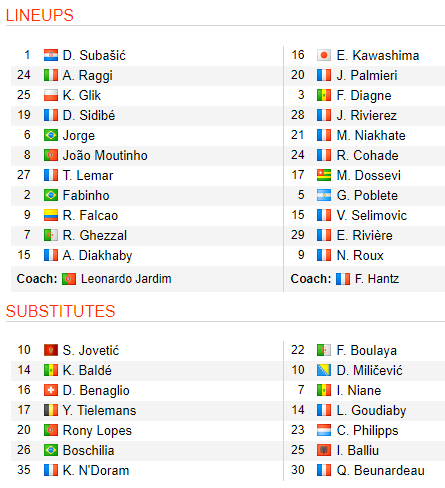The image size is (445, 488).
Task: Select coach Leonardo Jardim name
Action: (126, 279)
